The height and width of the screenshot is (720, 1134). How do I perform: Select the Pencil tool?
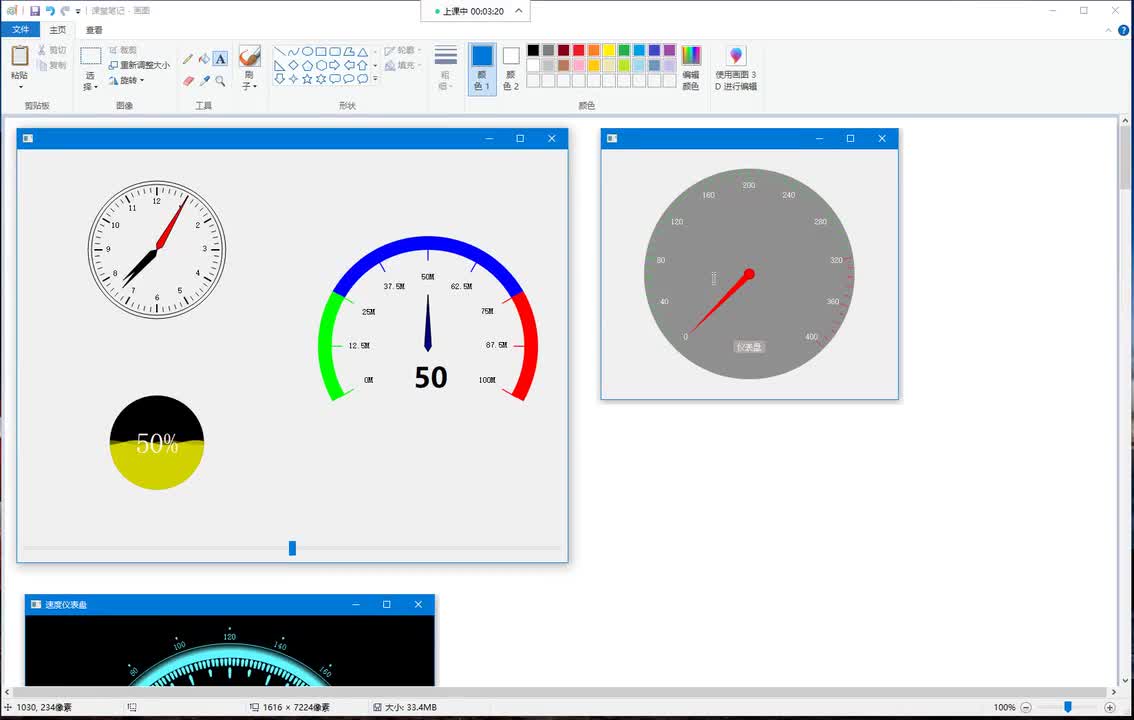188,59
